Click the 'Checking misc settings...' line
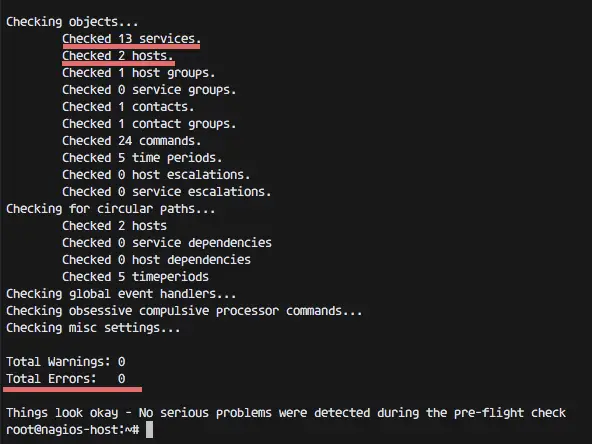592x444 pixels. pos(93,328)
